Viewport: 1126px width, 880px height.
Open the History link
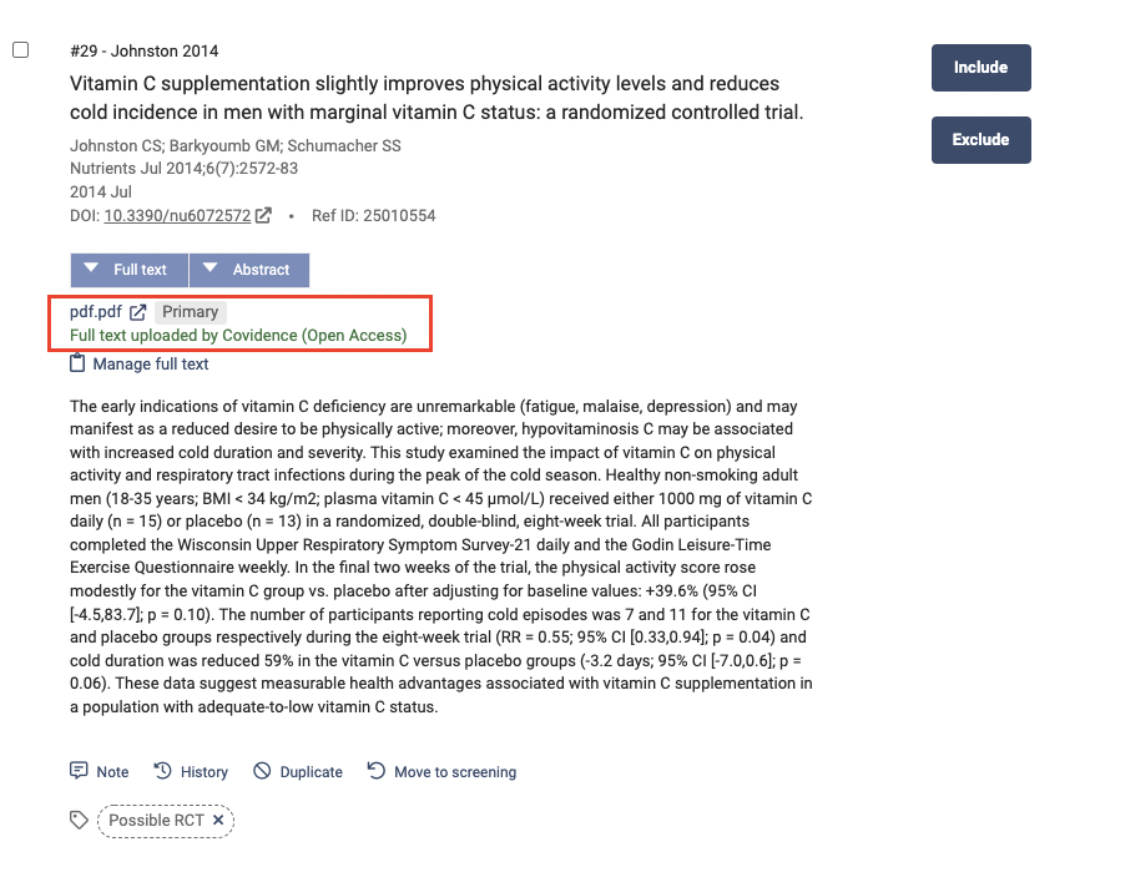204,772
